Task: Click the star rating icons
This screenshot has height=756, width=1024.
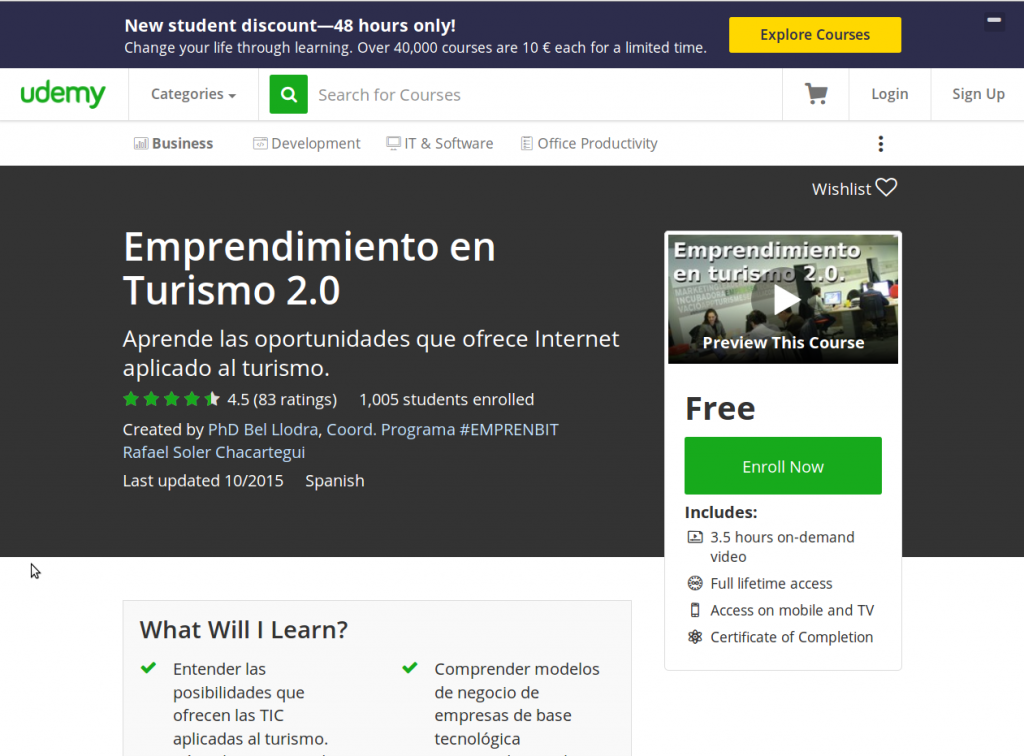Action: point(172,399)
